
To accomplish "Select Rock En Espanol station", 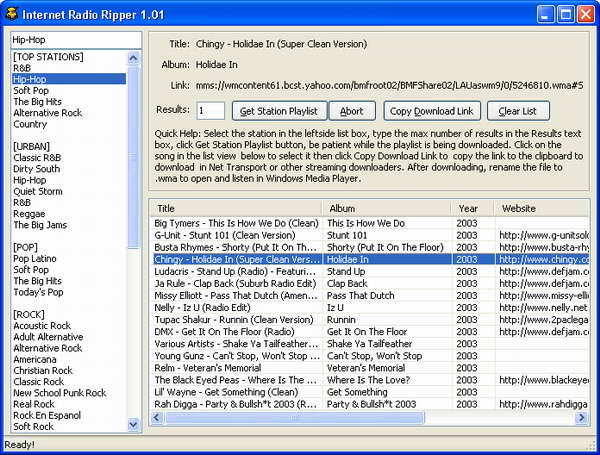I will (x=47, y=415).
